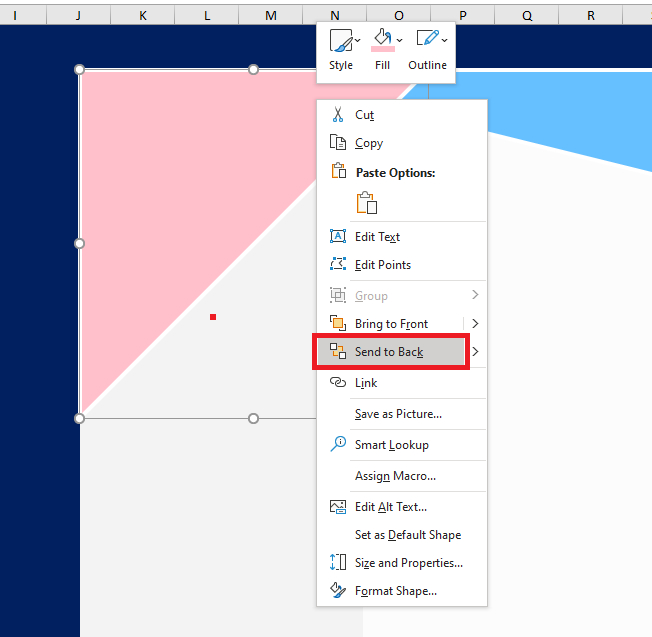The height and width of the screenshot is (637, 652).
Task: Click the Format Shape paint icon
Action: (338, 590)
